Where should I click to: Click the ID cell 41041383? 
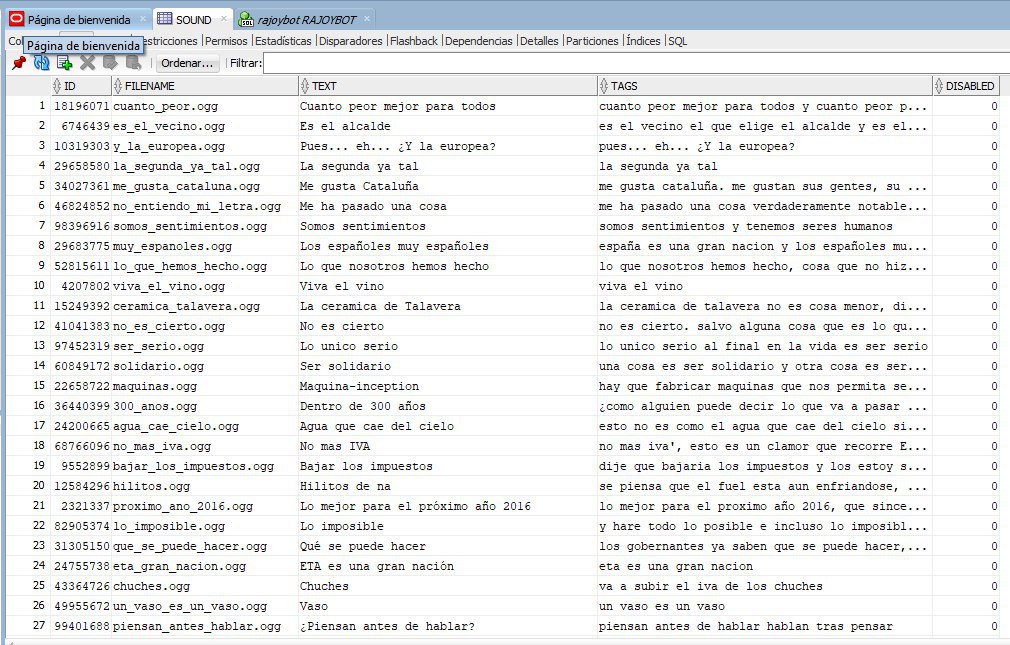coord(81,326)
